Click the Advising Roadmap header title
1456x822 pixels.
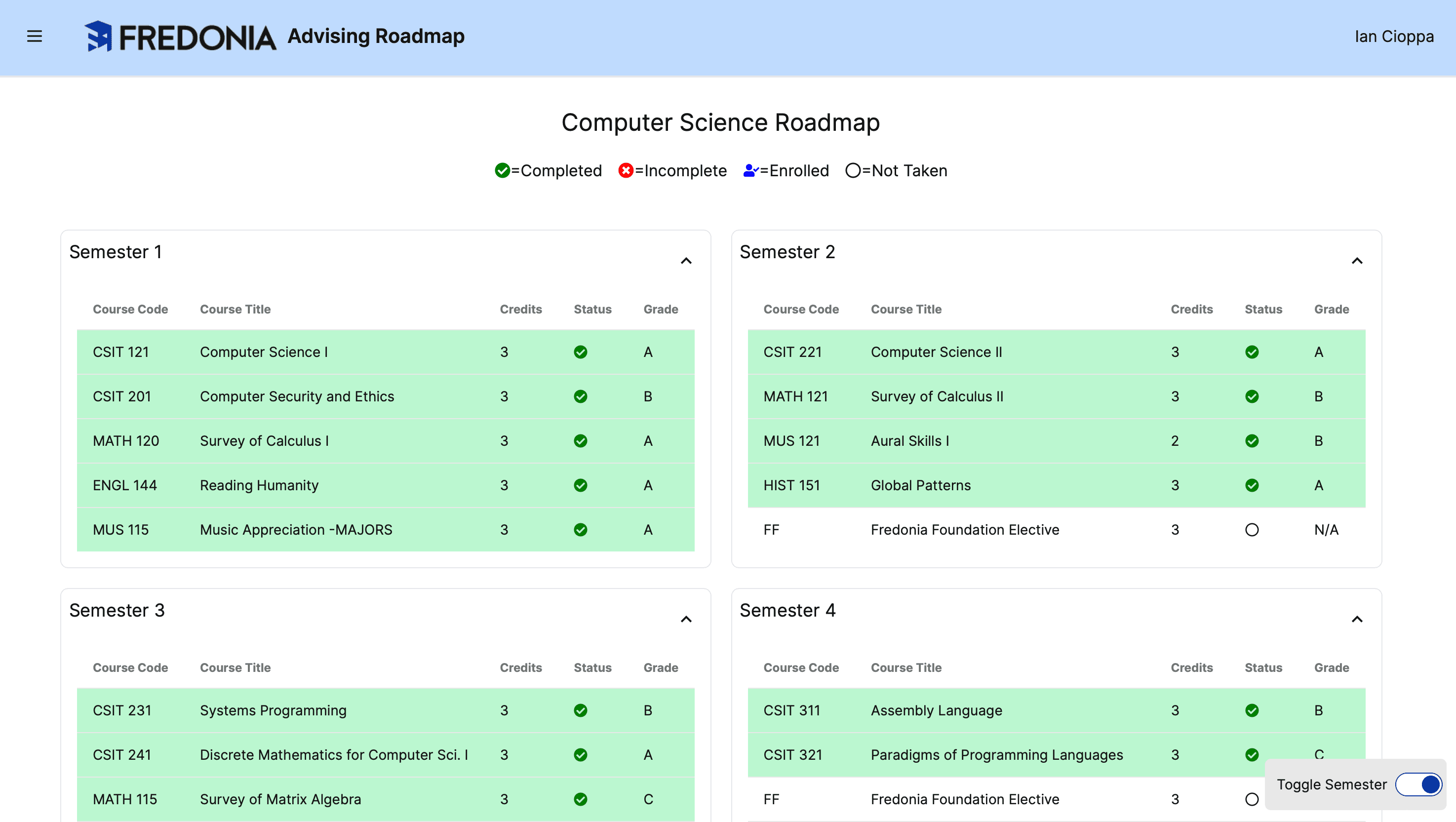pyautogui.click(x=376, y=36)
